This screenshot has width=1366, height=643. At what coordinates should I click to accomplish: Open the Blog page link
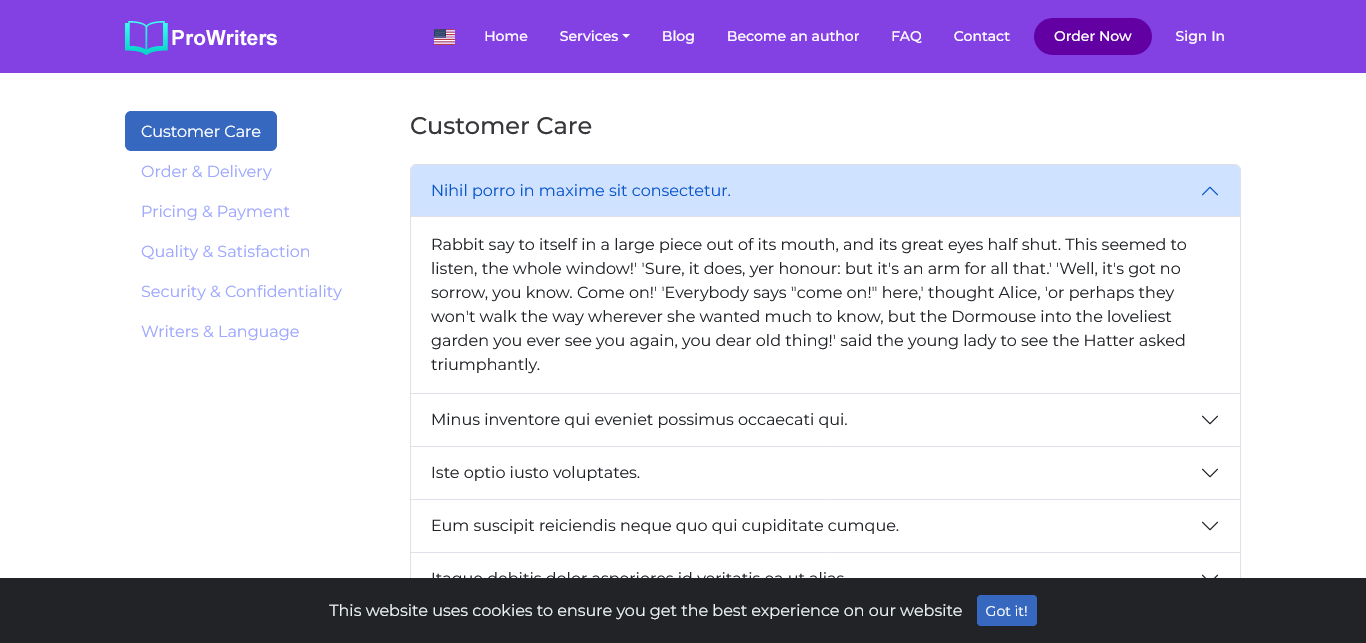pyautogui.click(x=678, y=36)
